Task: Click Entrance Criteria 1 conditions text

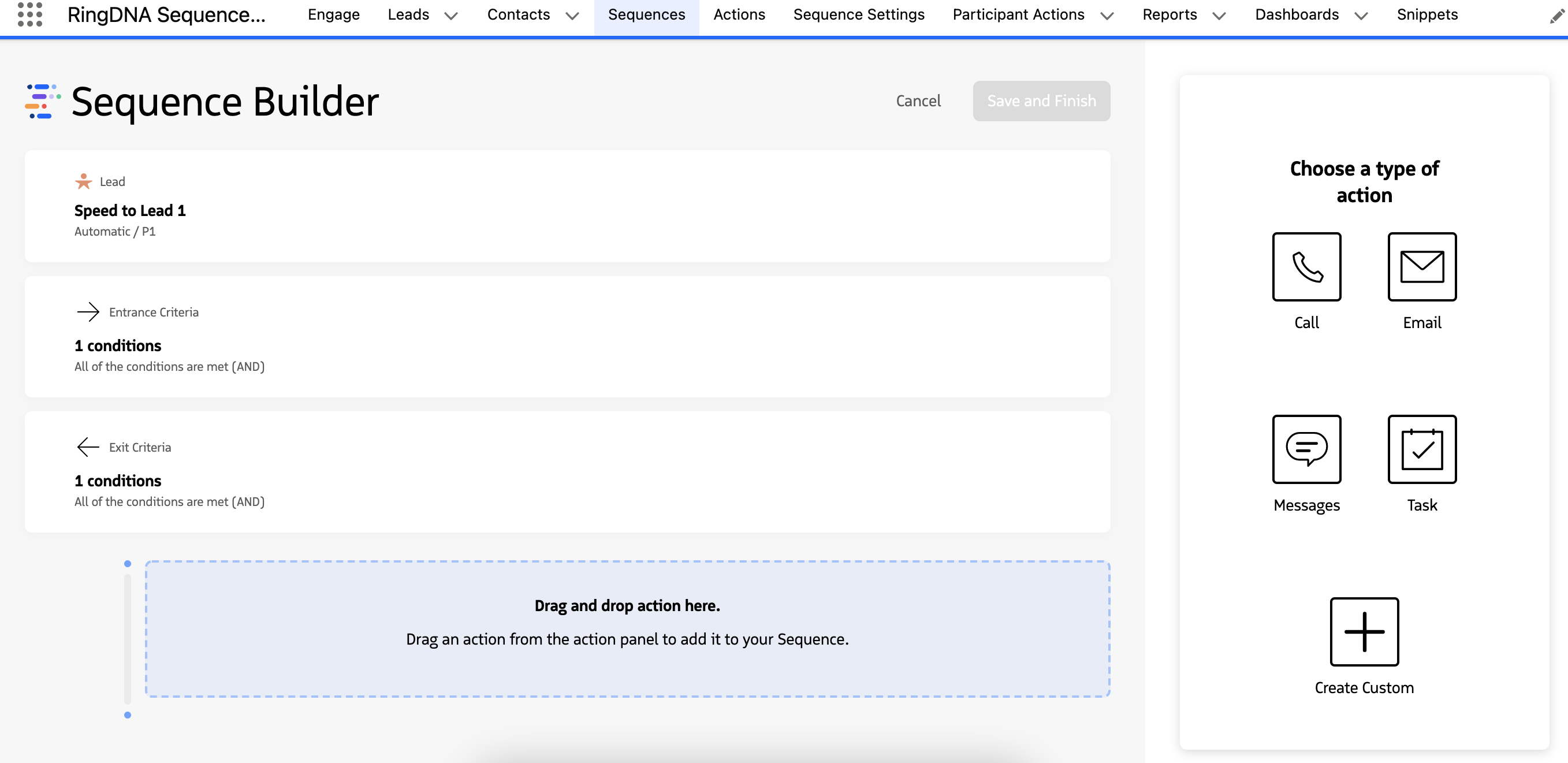Action: click(117, 345)
